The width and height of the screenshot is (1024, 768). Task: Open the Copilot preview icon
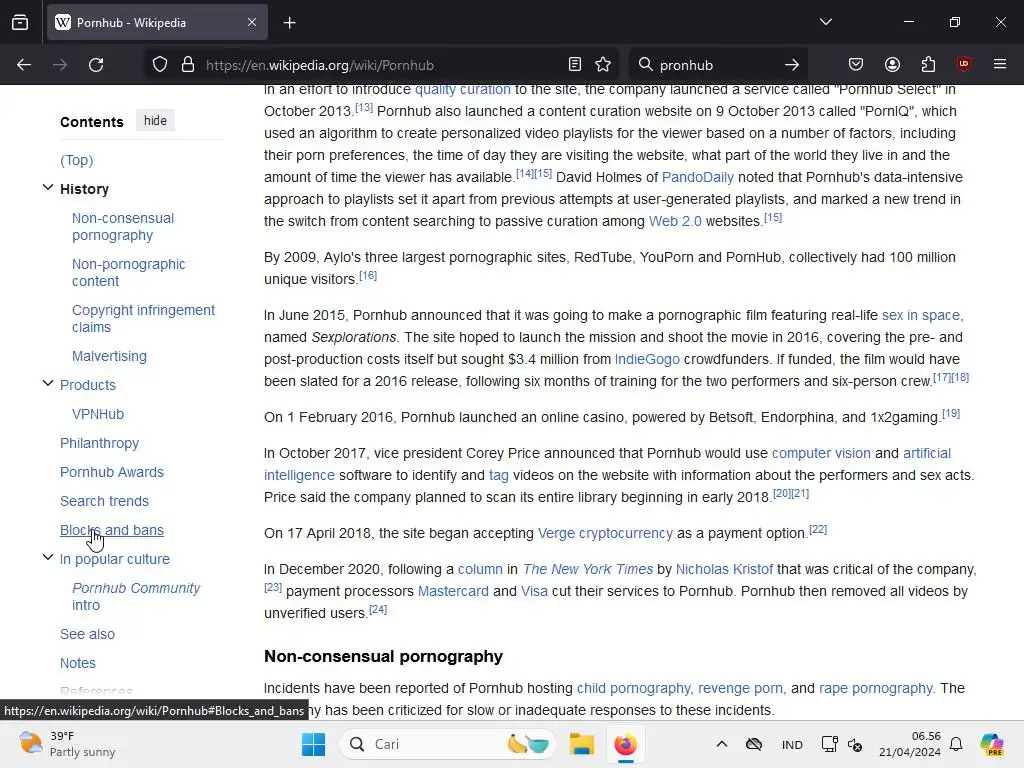point(992,744)
